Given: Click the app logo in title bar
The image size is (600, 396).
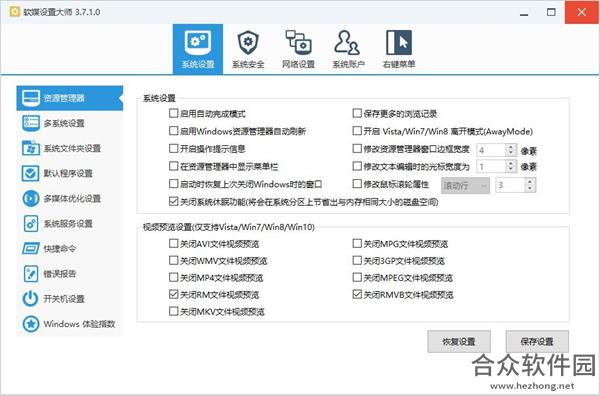Looking at the screenshot, I should [x=15, y=12].
